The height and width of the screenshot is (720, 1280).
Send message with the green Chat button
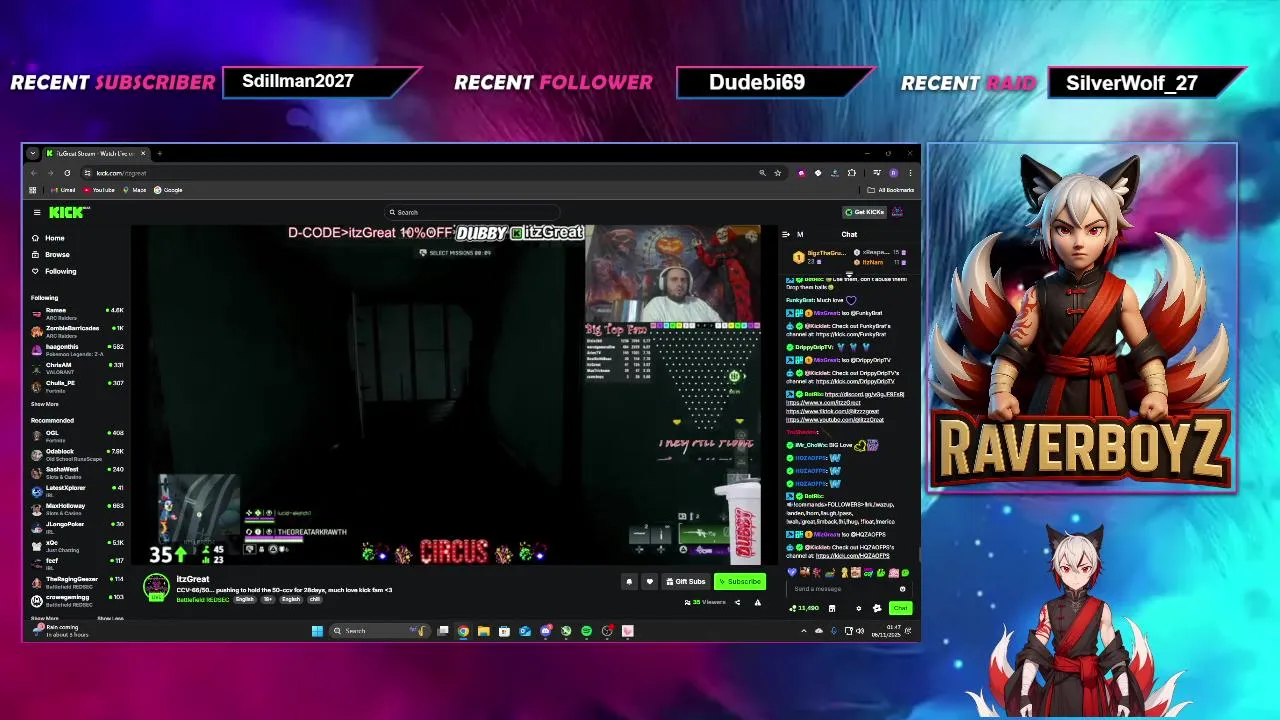click(901, 608)
